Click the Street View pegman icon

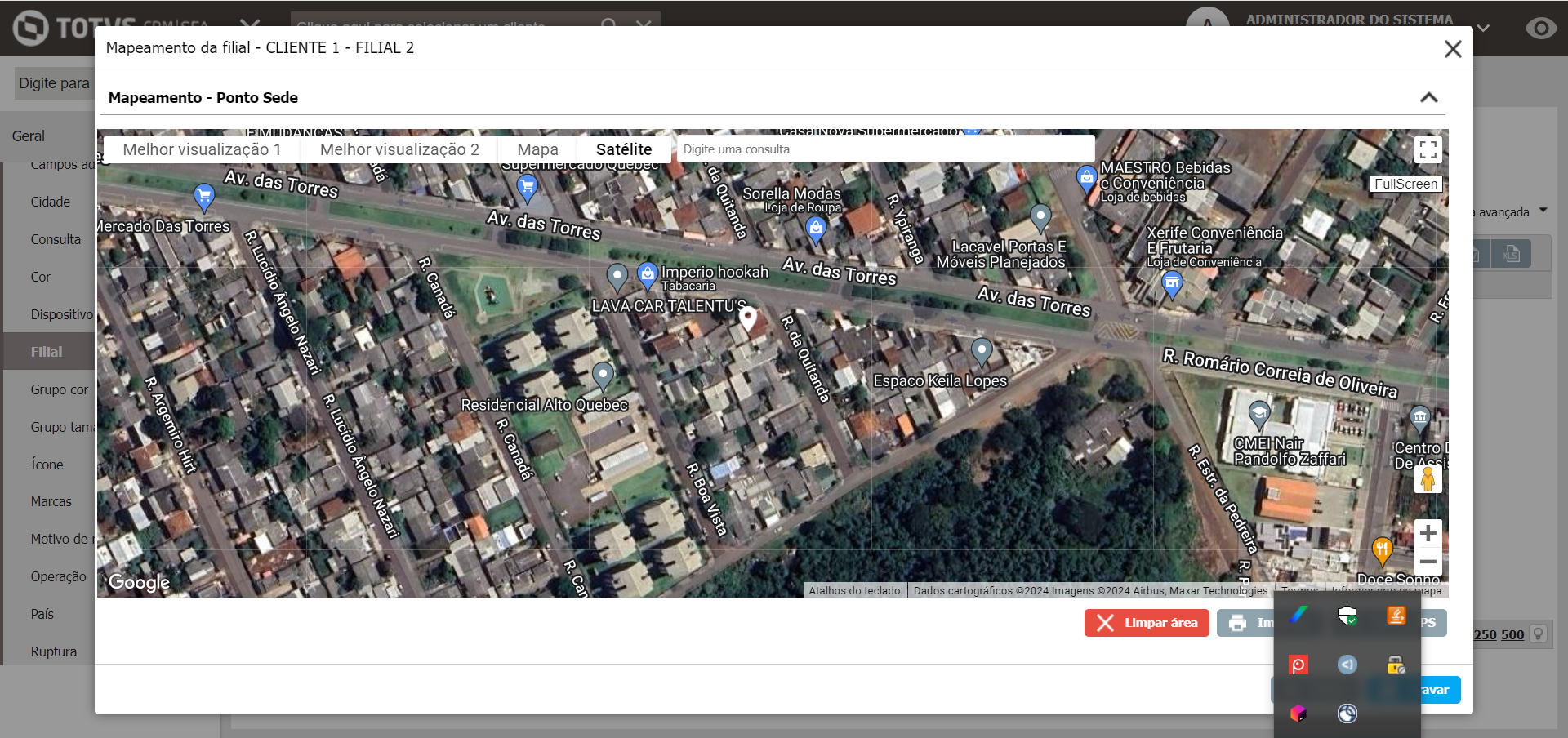click(x=1428, y=479)
